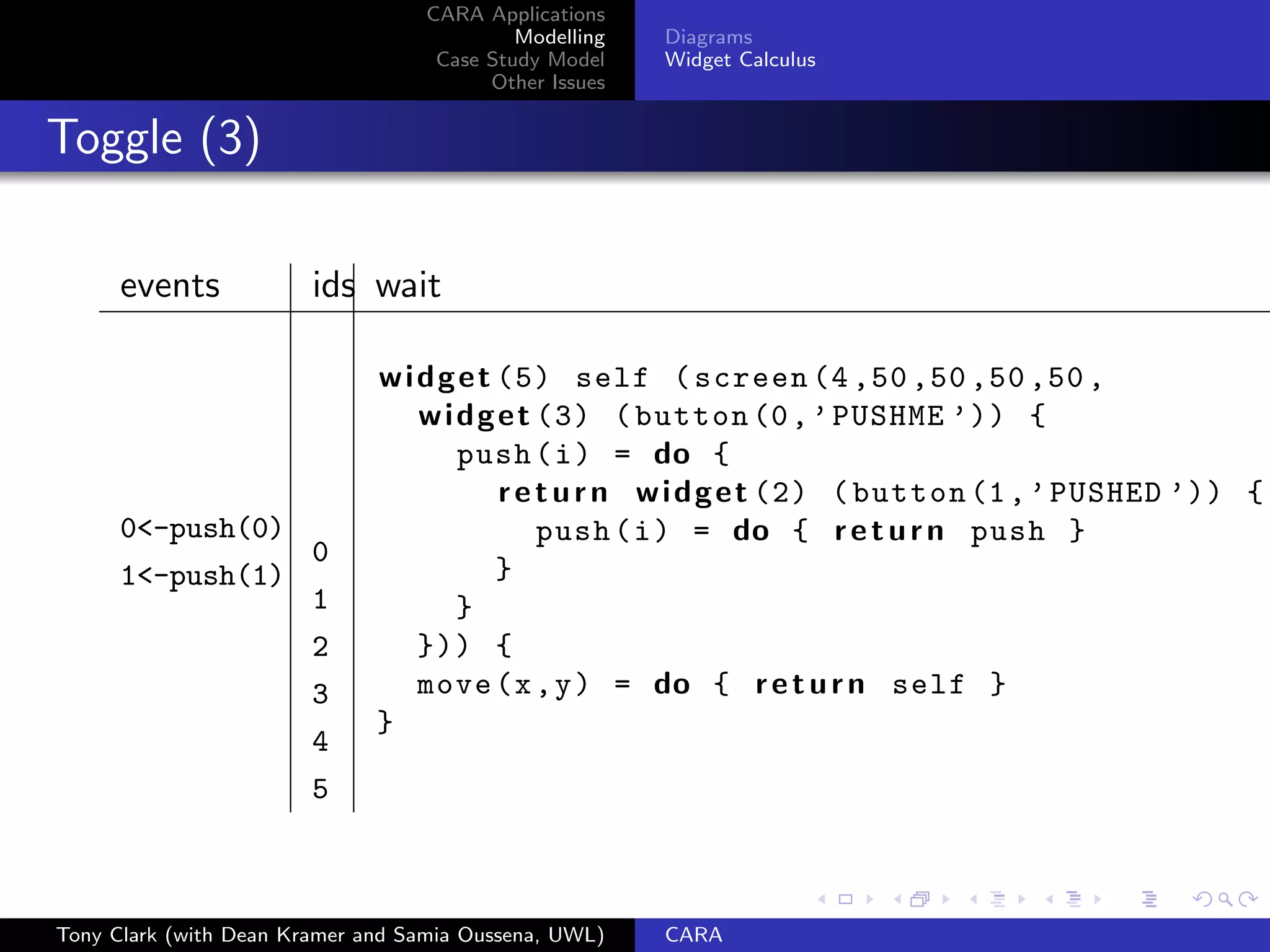
Task: Open the Diagrams subsection
Action: (708, 37)
